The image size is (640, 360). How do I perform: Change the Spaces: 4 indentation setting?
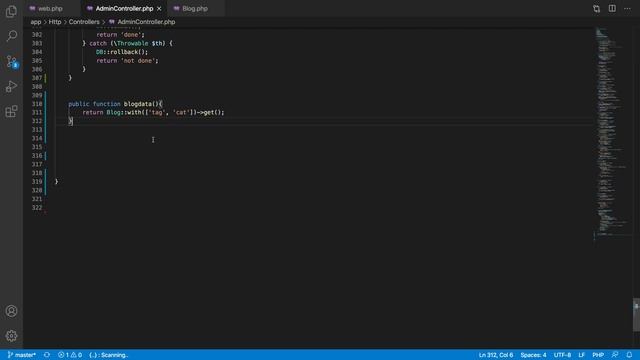coord(533,355)
